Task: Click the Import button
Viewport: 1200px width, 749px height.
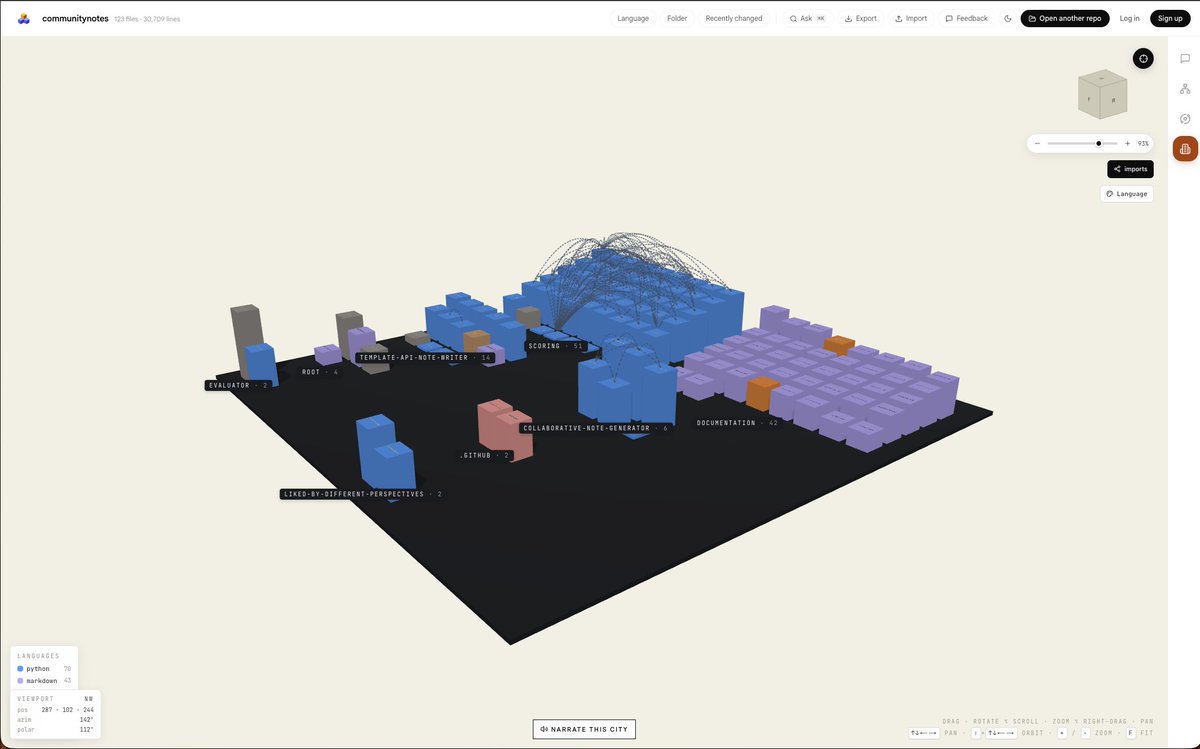Action: [x=911, y=18]
